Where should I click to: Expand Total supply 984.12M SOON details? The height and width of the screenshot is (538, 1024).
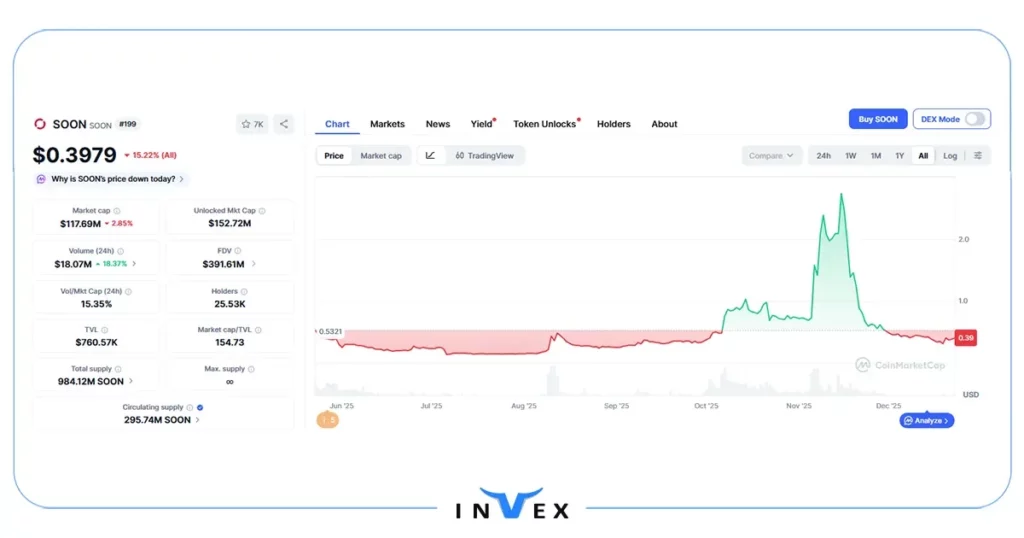coord(130,381)
